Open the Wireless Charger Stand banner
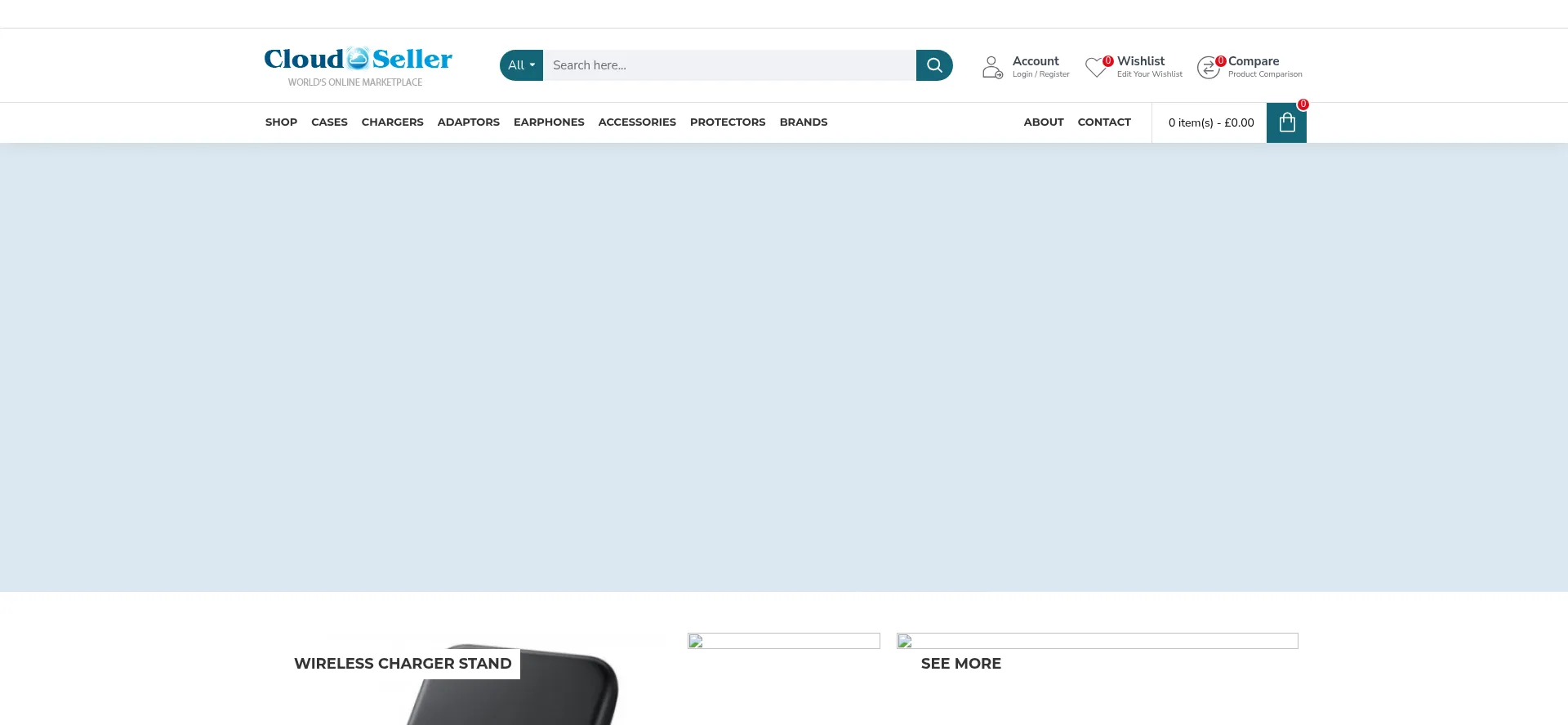The width and height of the screenshot is (1568, 725). point(403,664)
